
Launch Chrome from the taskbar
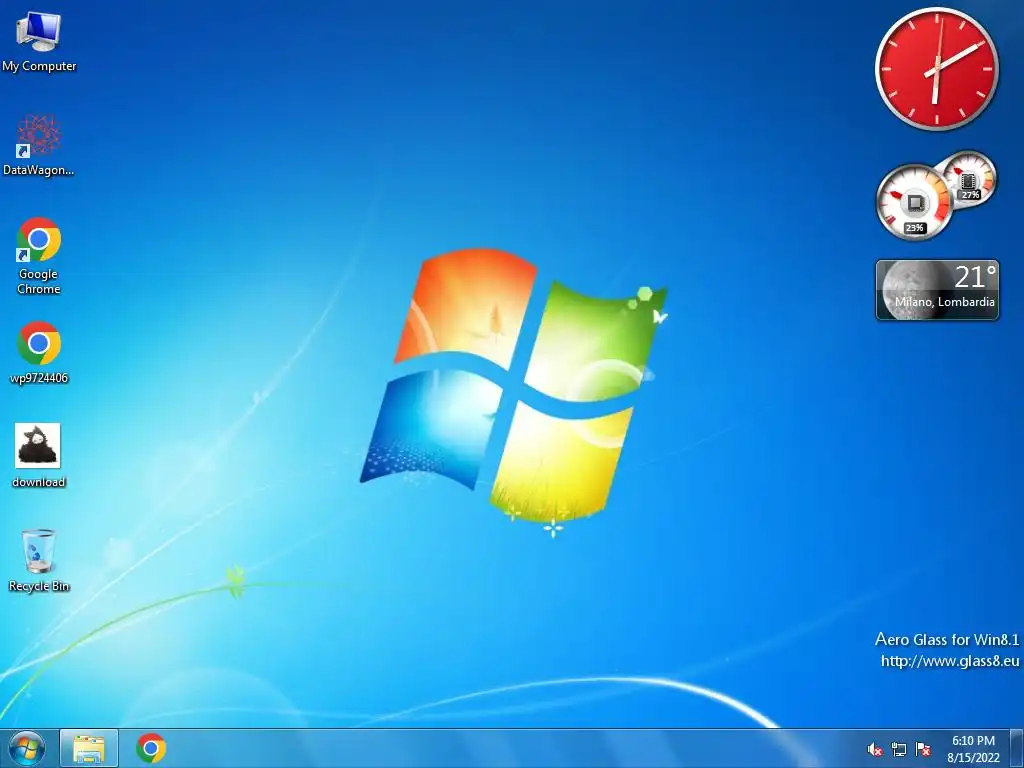[151, 748]
